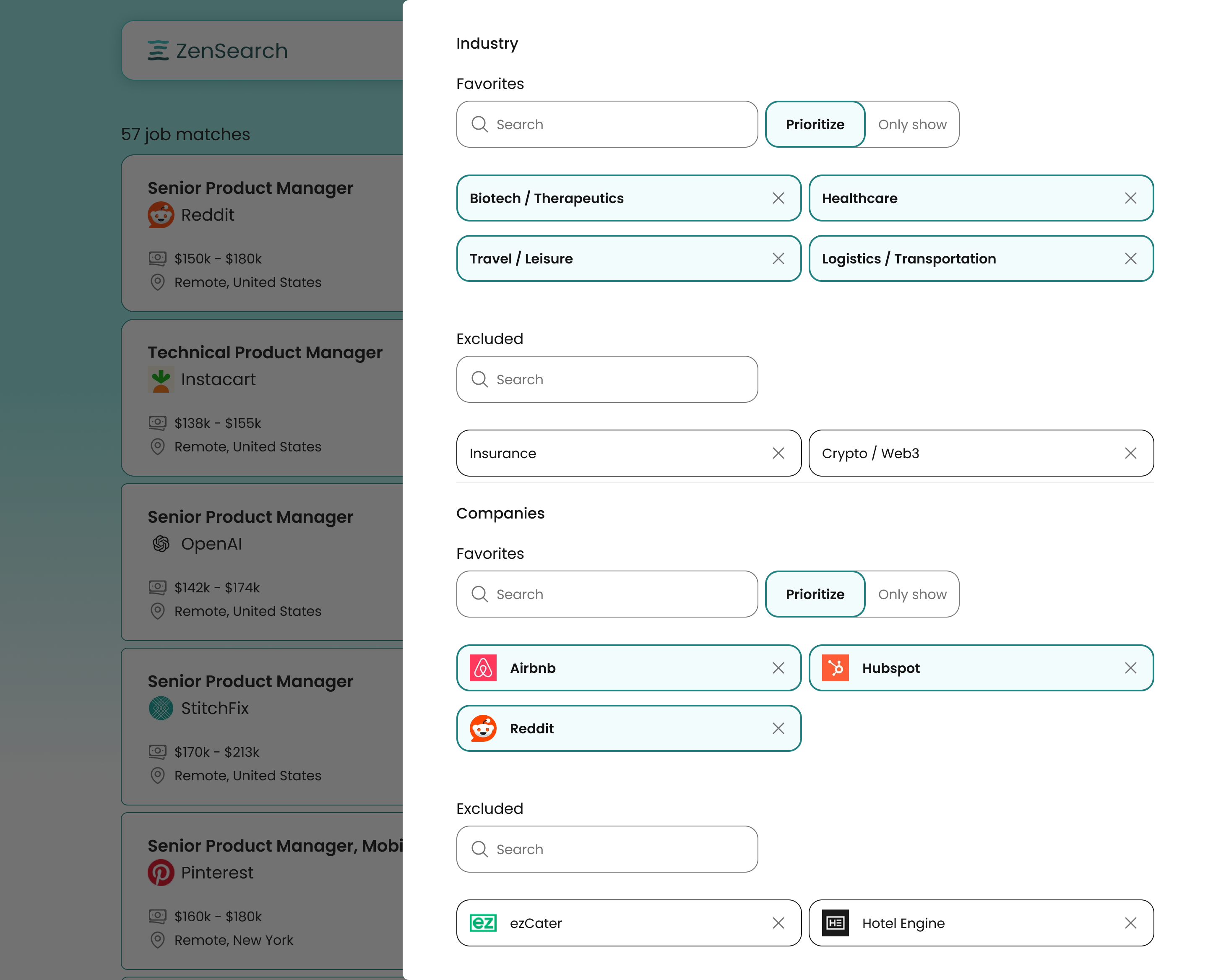Viewport: 1208px width, 980px height.
Task: Click the Airbnb logo icon
Action: point(483,668)
